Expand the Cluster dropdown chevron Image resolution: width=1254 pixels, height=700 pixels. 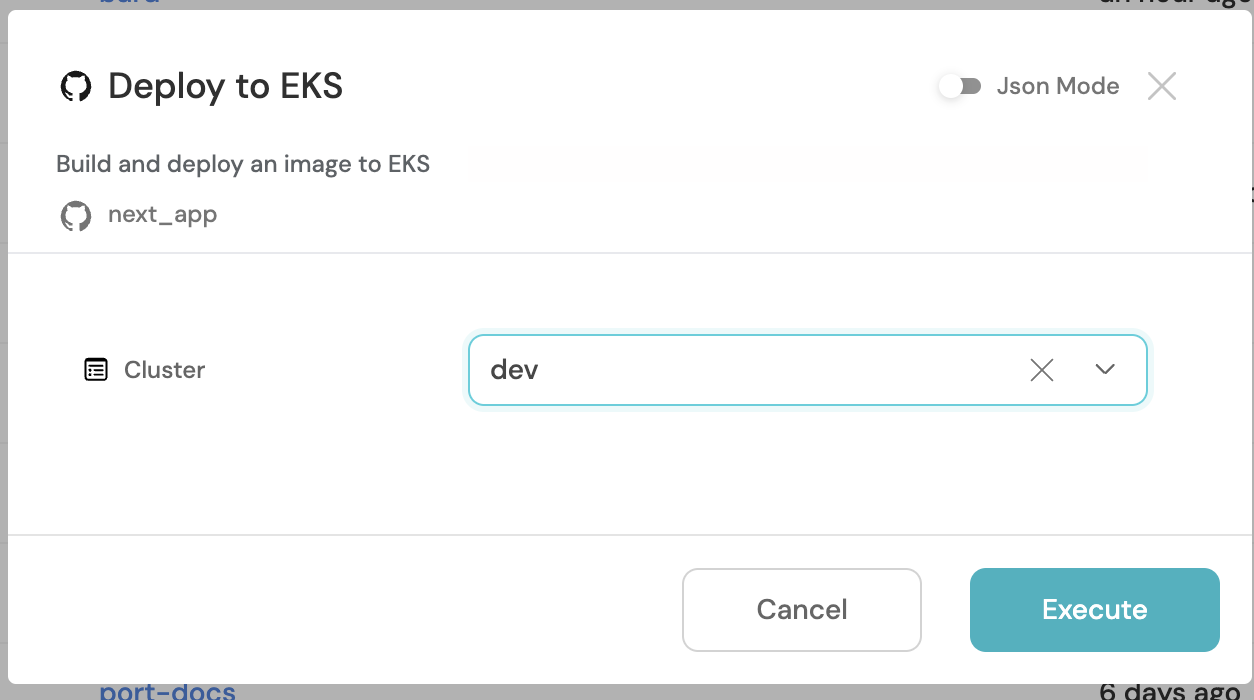tap(1104, 370)
